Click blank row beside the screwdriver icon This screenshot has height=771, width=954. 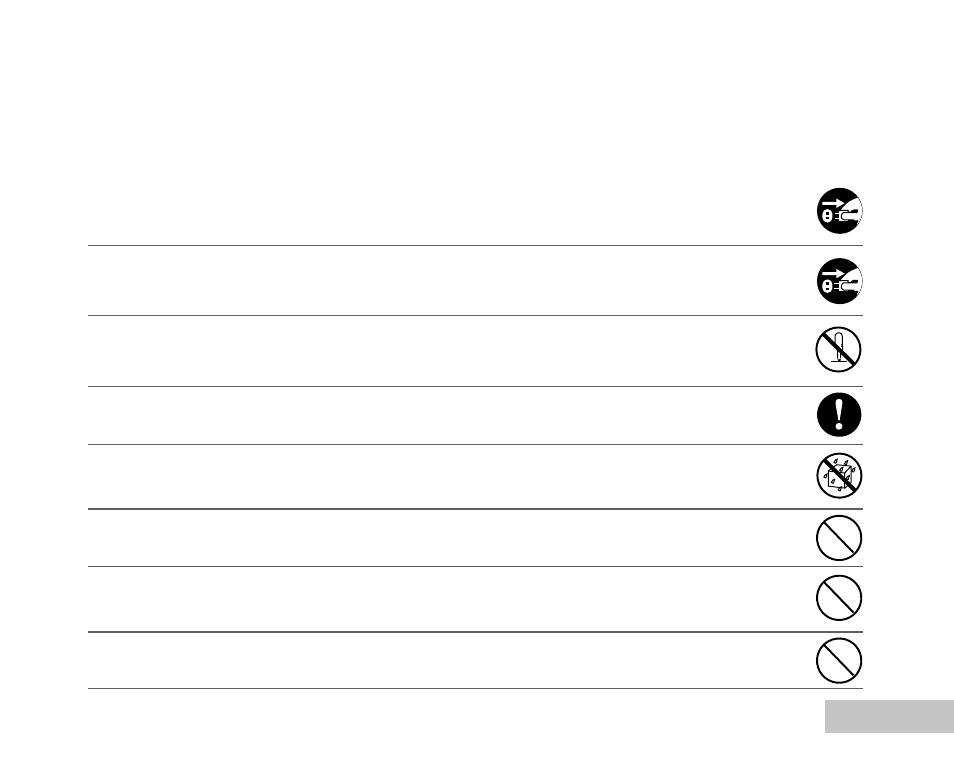click(451, 351)
